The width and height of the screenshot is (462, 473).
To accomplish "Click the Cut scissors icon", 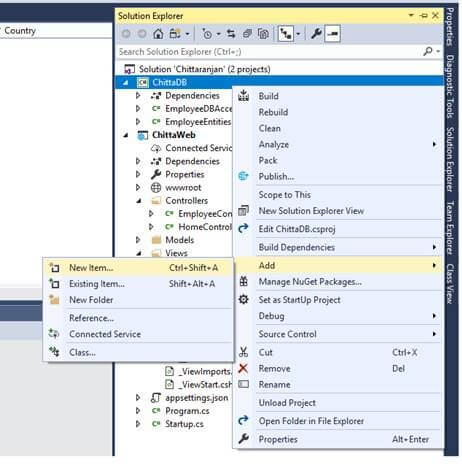I will [243, 352].
